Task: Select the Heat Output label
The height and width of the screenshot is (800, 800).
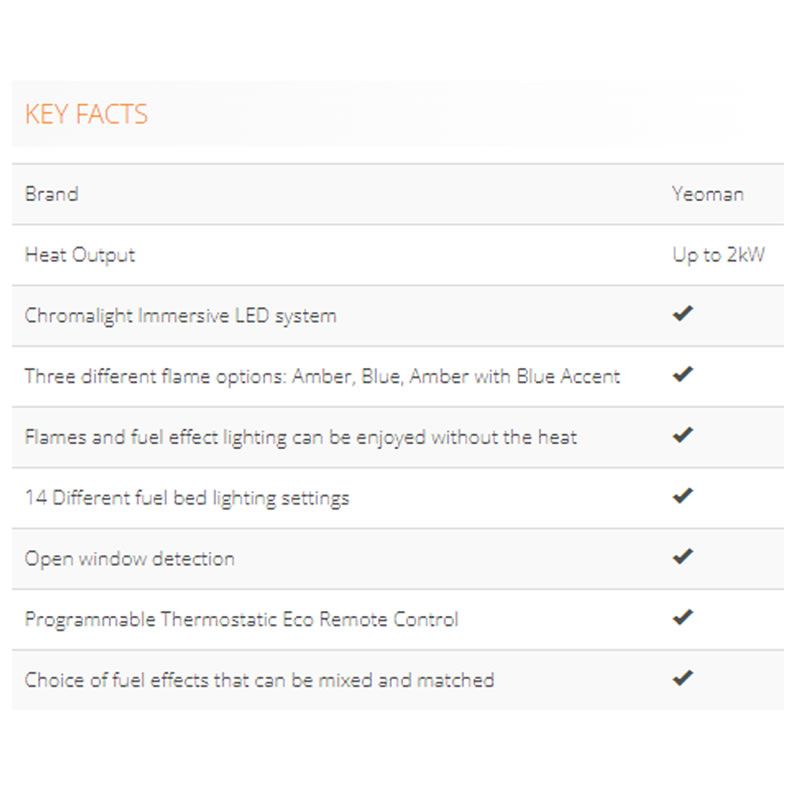Action: 80,255
